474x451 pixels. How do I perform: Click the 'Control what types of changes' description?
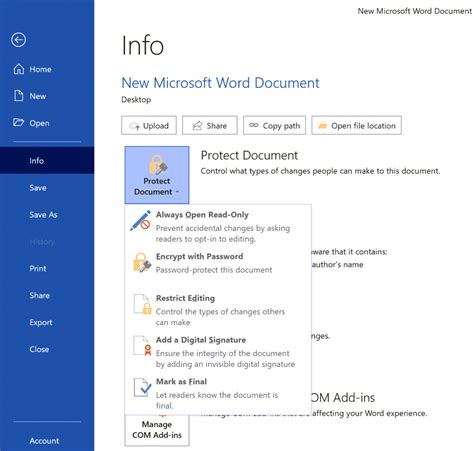click(x=320, y=171)
